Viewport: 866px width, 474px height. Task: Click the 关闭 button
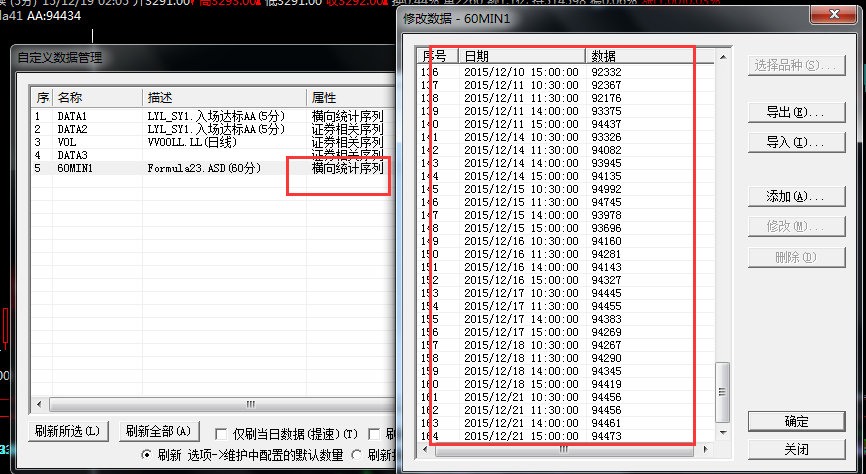click(x=796, y=449)
